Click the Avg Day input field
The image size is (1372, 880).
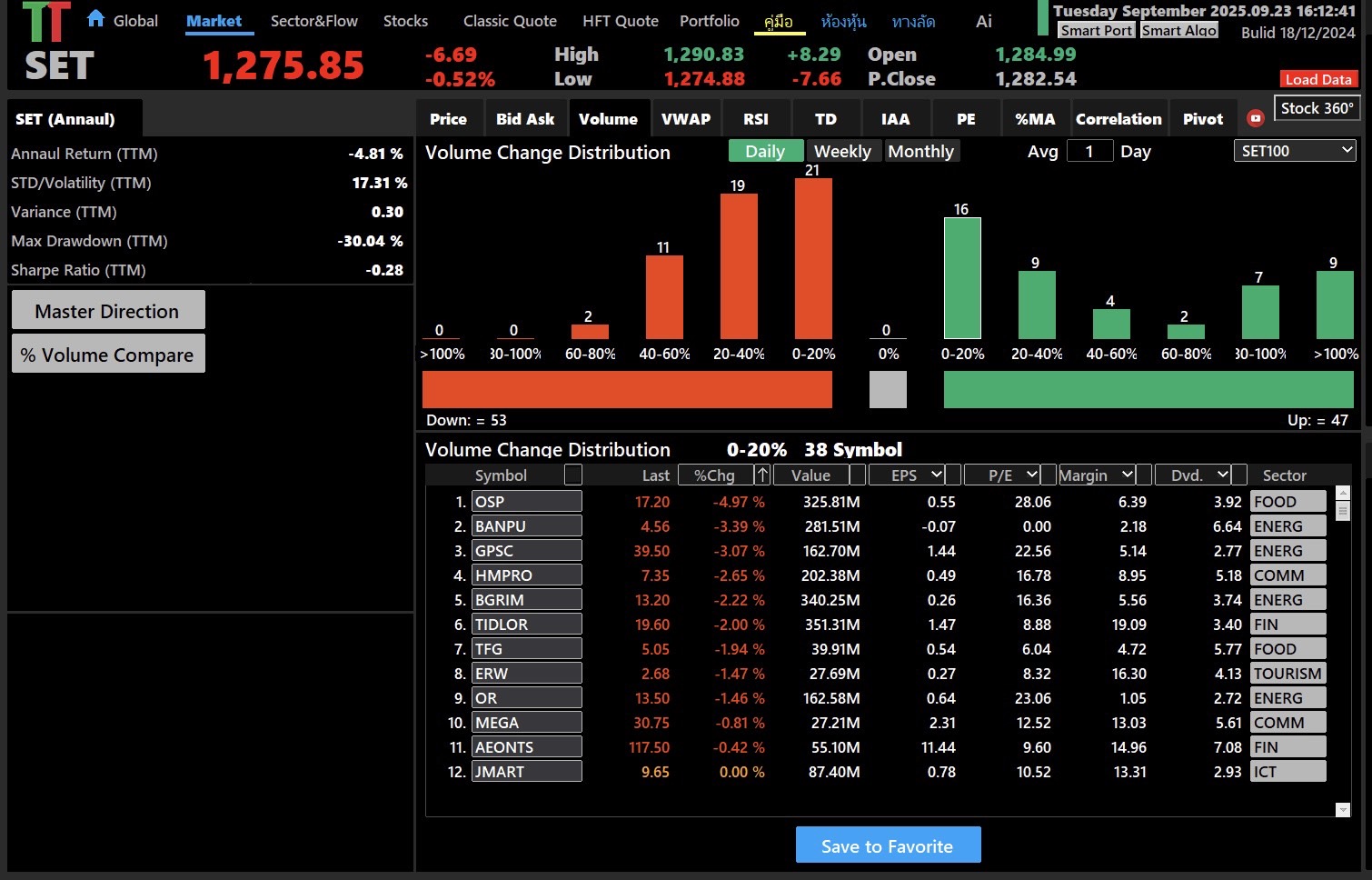[x=1089, y=151]
